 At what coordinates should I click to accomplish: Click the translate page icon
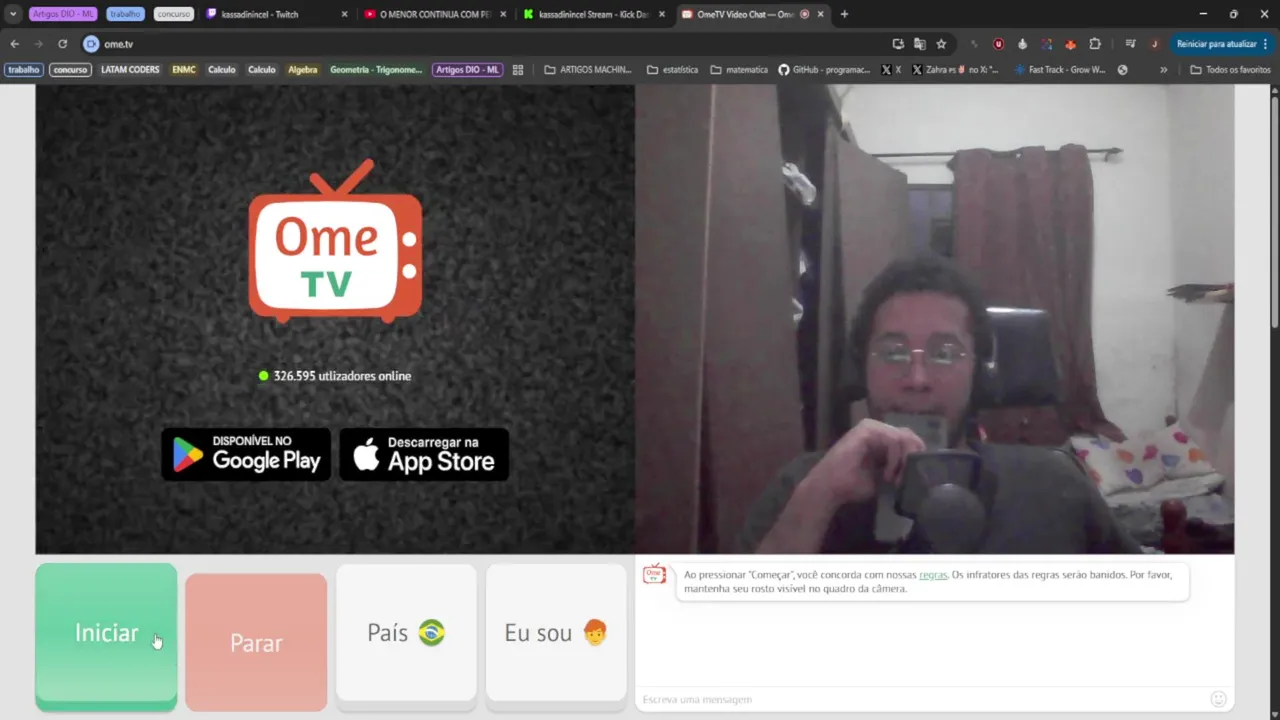point(919,44)
